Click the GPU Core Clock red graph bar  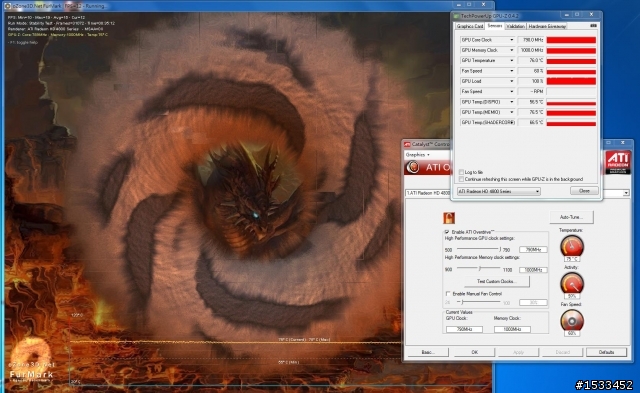click(571, 40)
